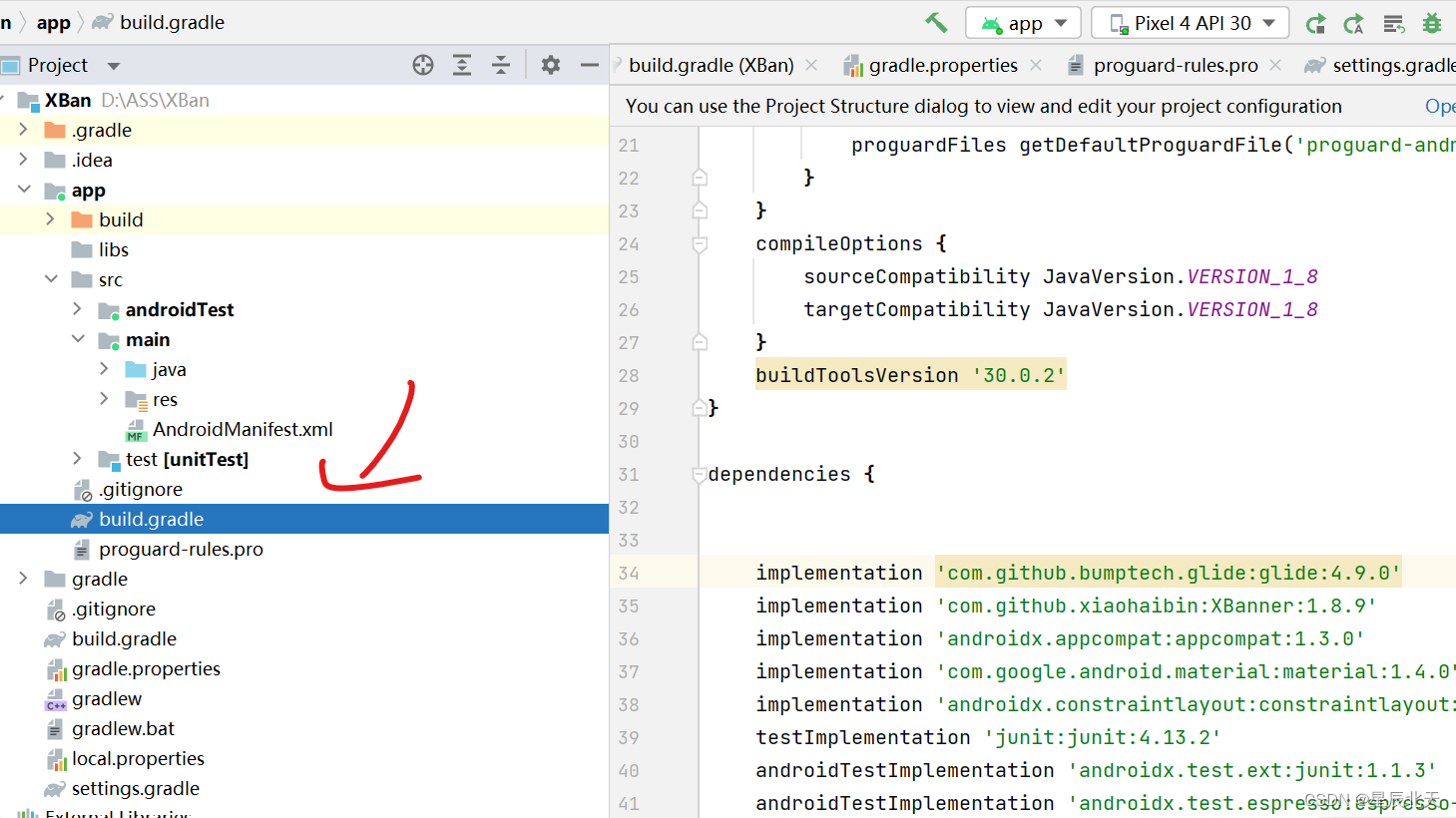Screen dimensions: 1456x818
Task: Click sourceCompatibility on line 25
Action: 916,276
